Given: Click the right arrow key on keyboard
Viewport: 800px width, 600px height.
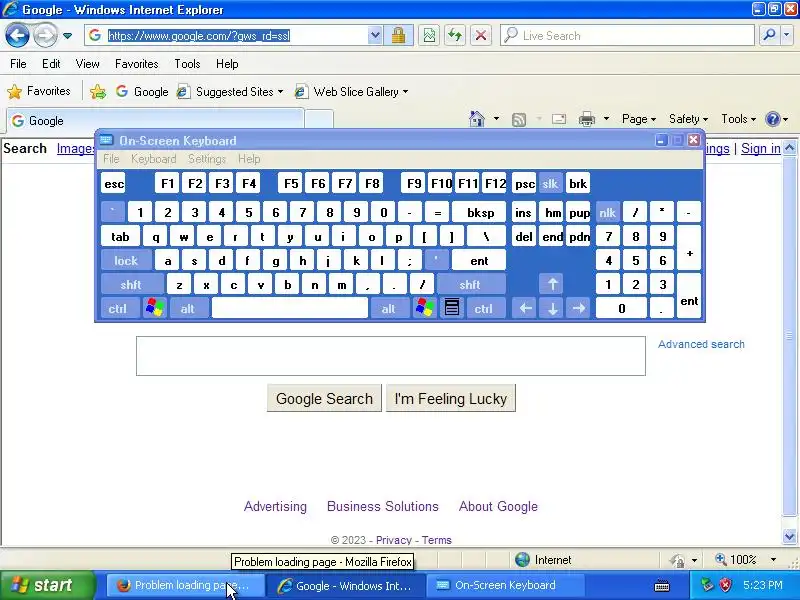Looking at the screenshot, I should [x=579, y=308].
